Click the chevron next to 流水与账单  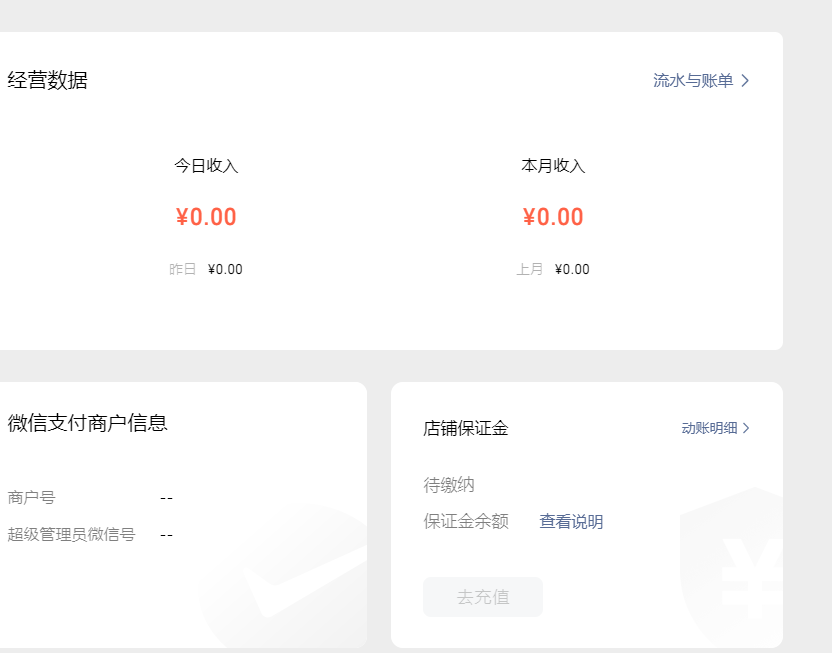coord(746,81)
